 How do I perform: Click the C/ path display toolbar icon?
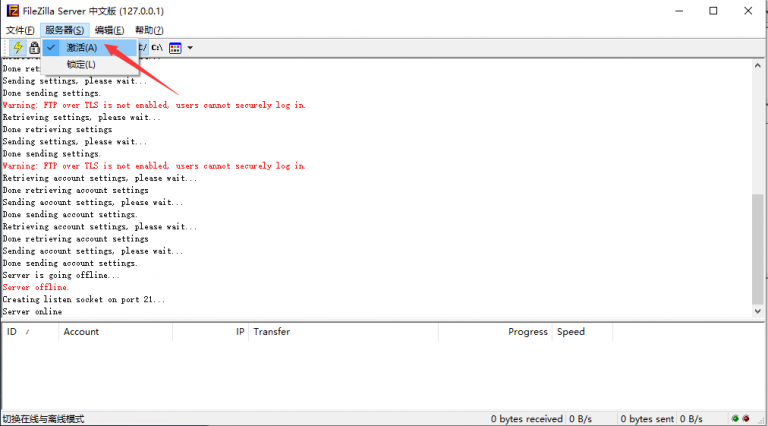pyautogui.click(x=141, y=47)
